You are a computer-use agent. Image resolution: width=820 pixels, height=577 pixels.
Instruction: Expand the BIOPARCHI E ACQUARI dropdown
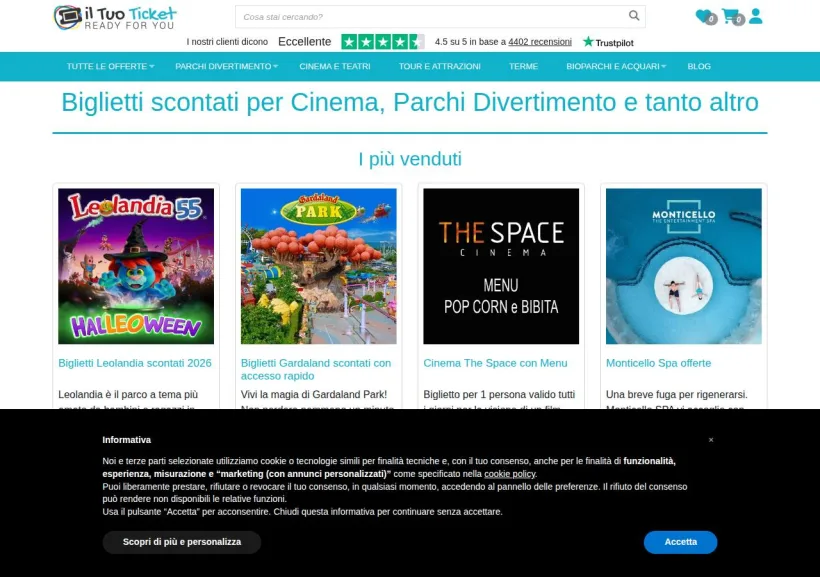click(x=616, y=66)
